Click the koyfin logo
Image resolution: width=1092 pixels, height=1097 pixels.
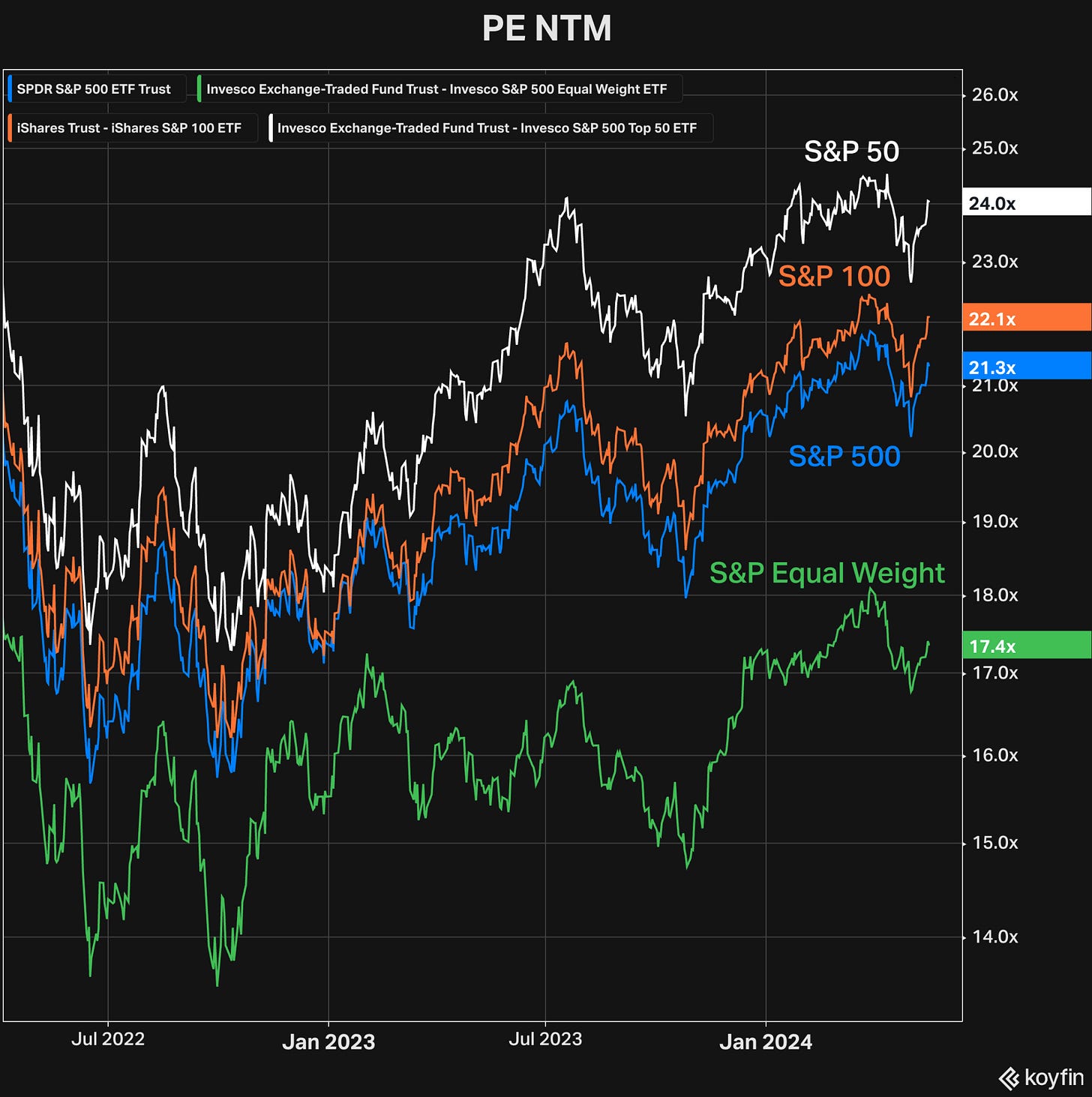tap(1041, 1078)
